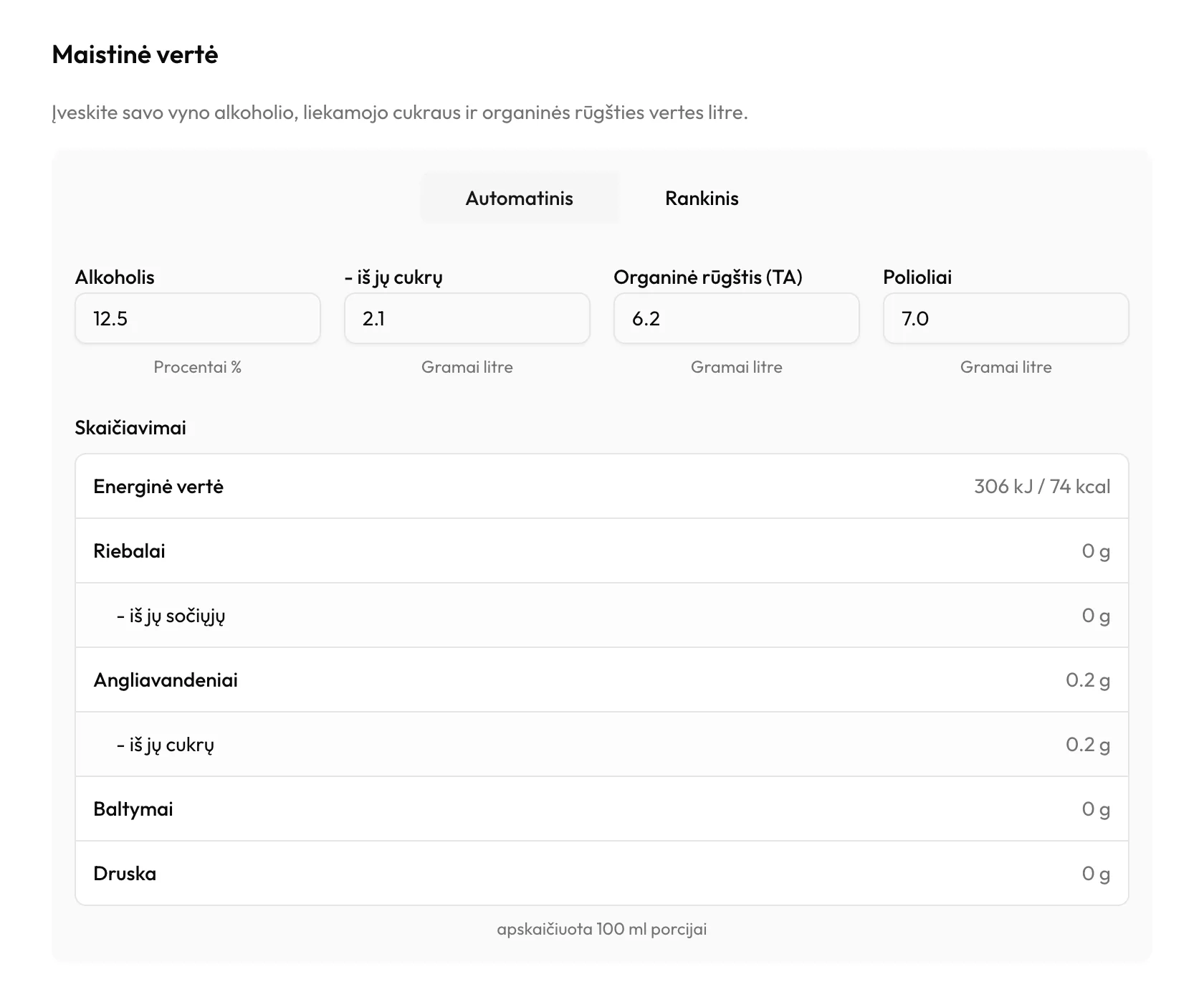Screen dimensions: 1204x982
Task: Switch to the Automatinis tab
Action: tap(520, 199)
